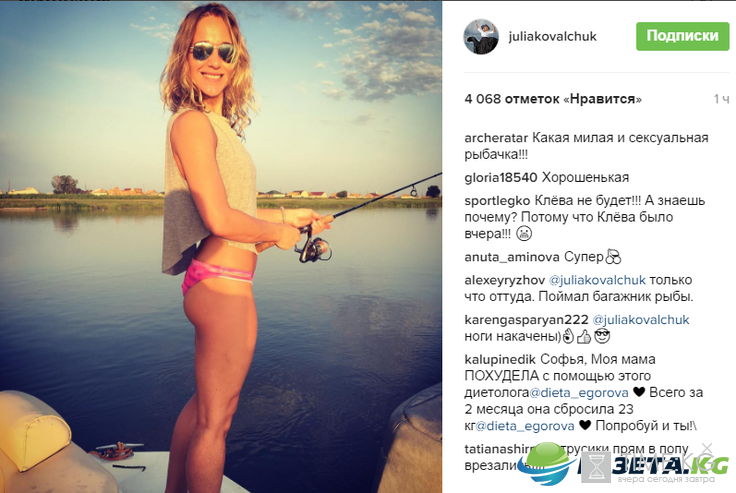
Task: Click sunglasses emoji in karengasparyan222 comment
Action: click(x=602, y=336)
